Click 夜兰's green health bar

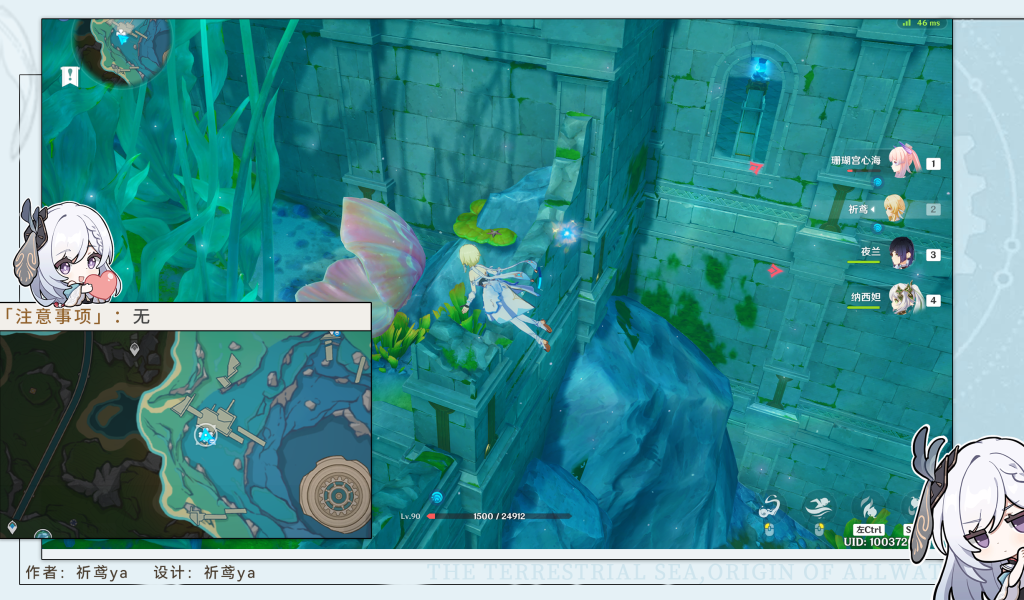(864, 262)
